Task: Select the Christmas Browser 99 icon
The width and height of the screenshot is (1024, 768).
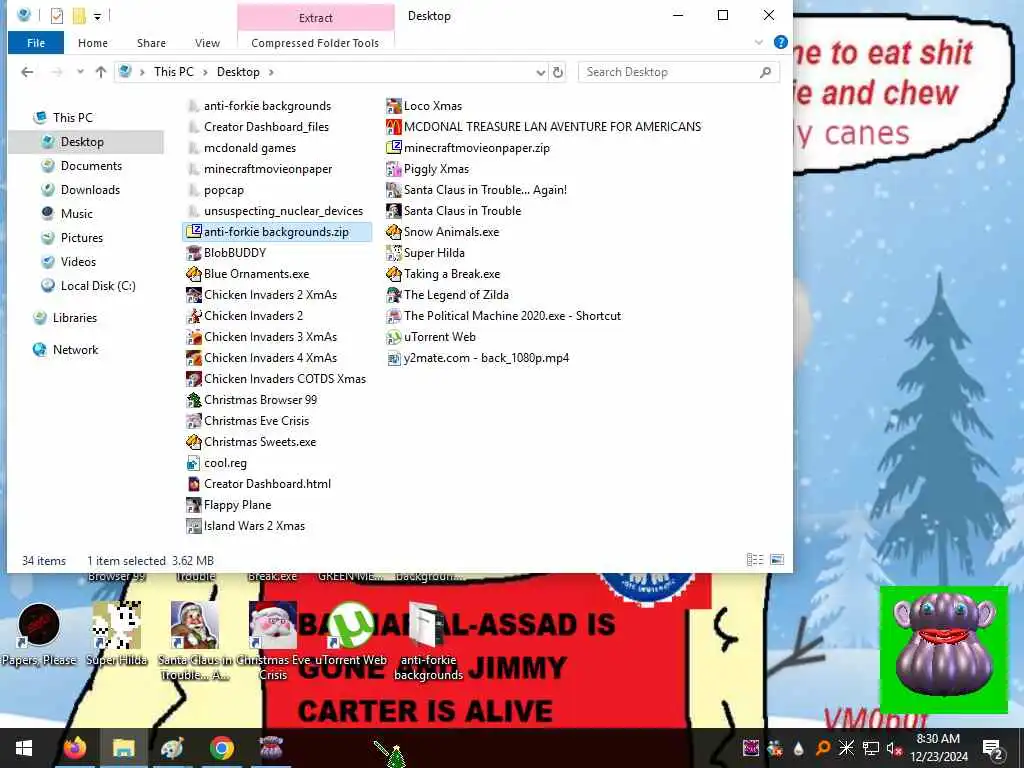Action: pos(193,400)
